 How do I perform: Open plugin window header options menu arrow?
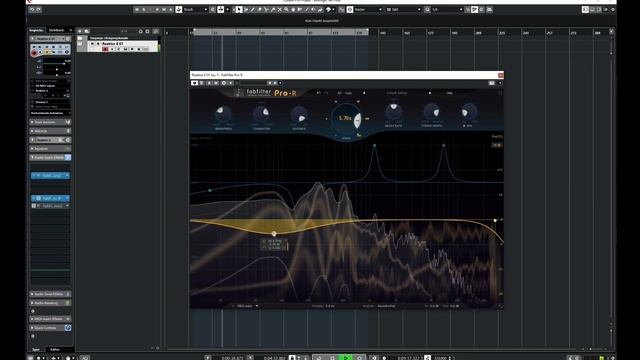point(500,83)
